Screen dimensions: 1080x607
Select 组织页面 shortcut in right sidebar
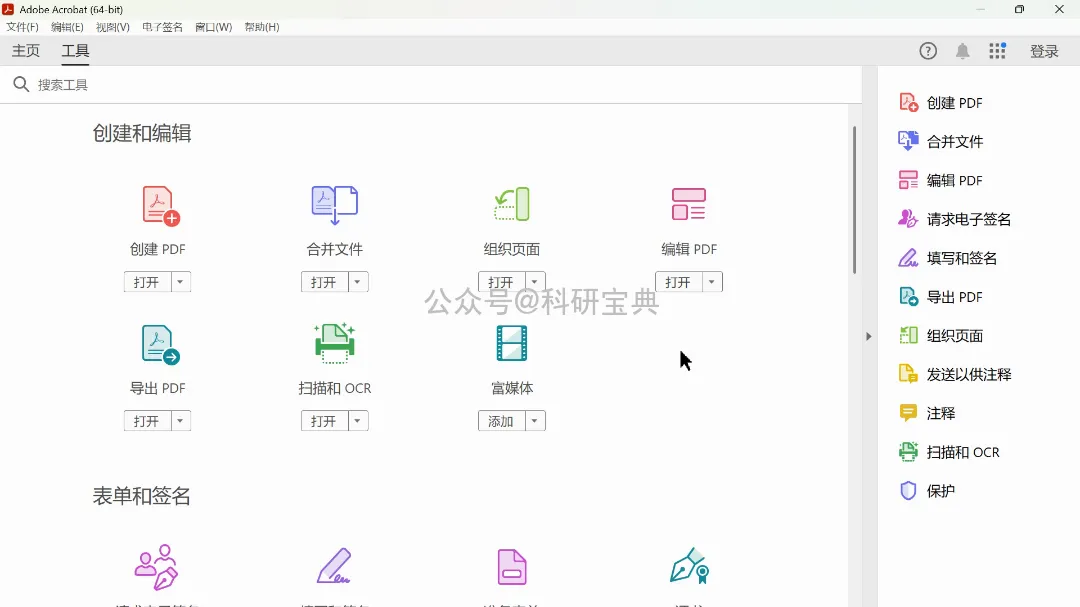click(941, 336)
